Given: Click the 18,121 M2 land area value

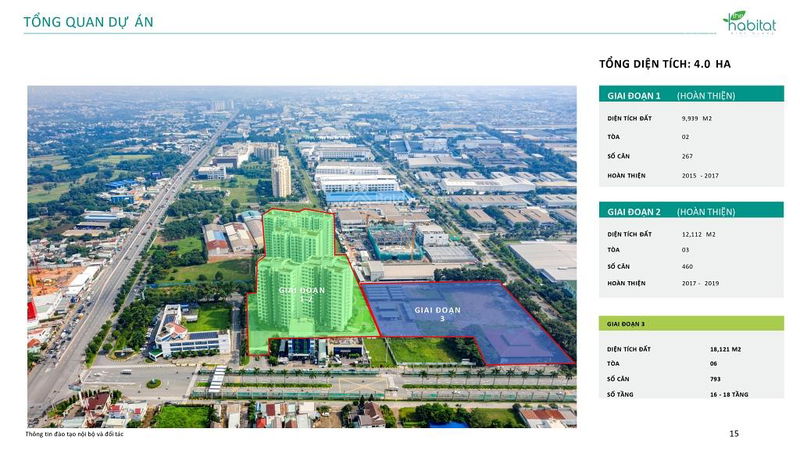Looking at the screenshot, I should (x=728, y=349).
